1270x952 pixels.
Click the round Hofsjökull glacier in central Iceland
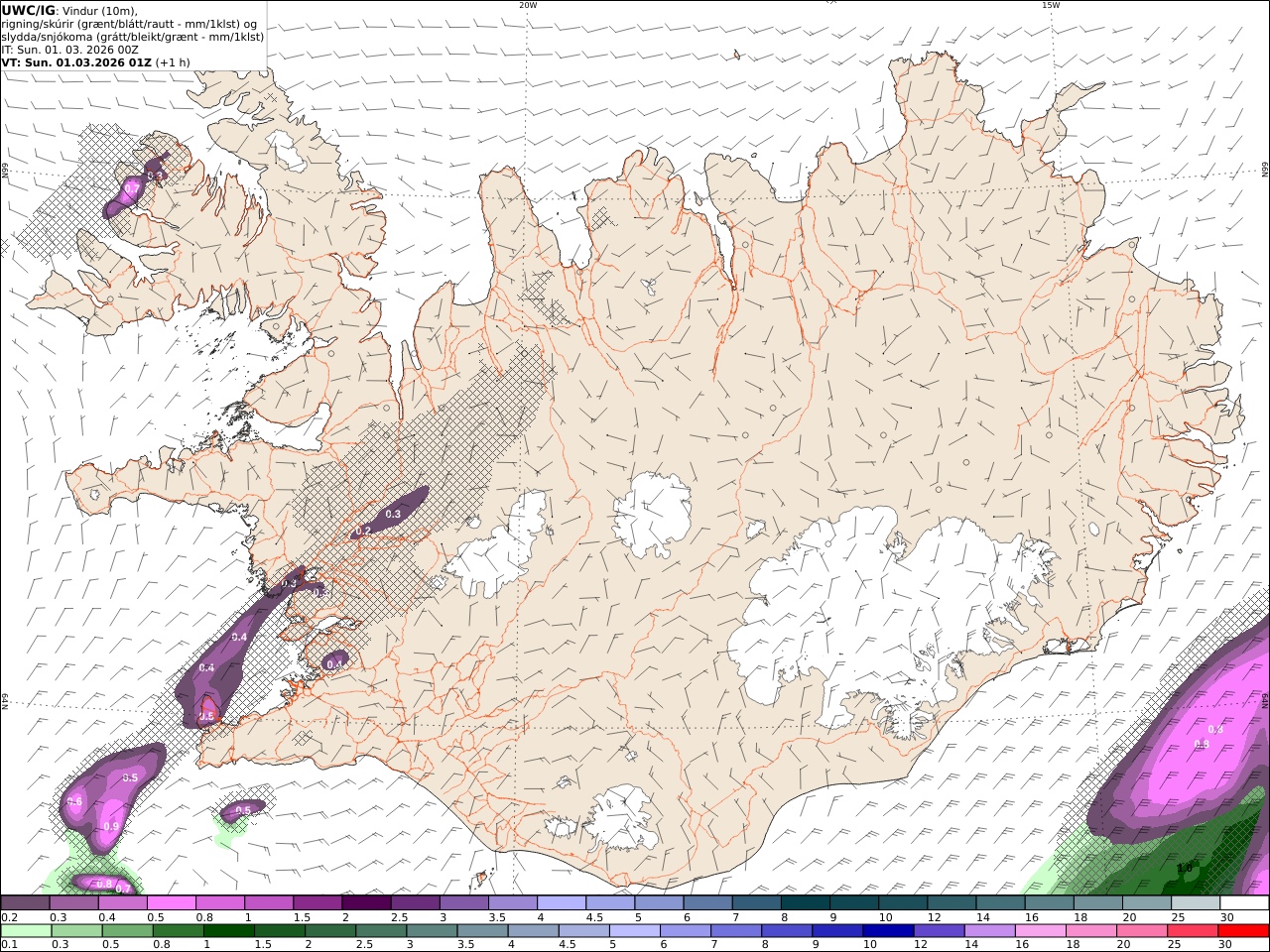(x=652, y=514)
